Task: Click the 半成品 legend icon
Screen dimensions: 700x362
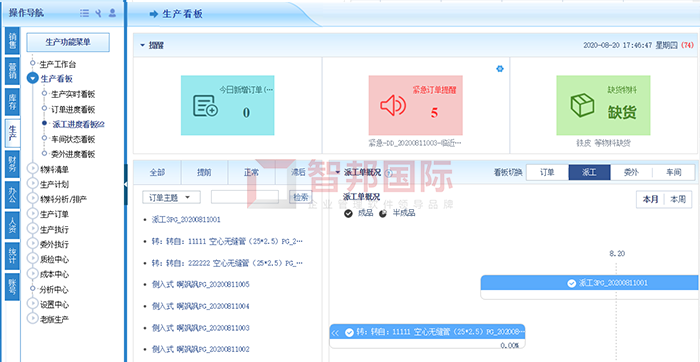Action: click(x=383, y=213)
